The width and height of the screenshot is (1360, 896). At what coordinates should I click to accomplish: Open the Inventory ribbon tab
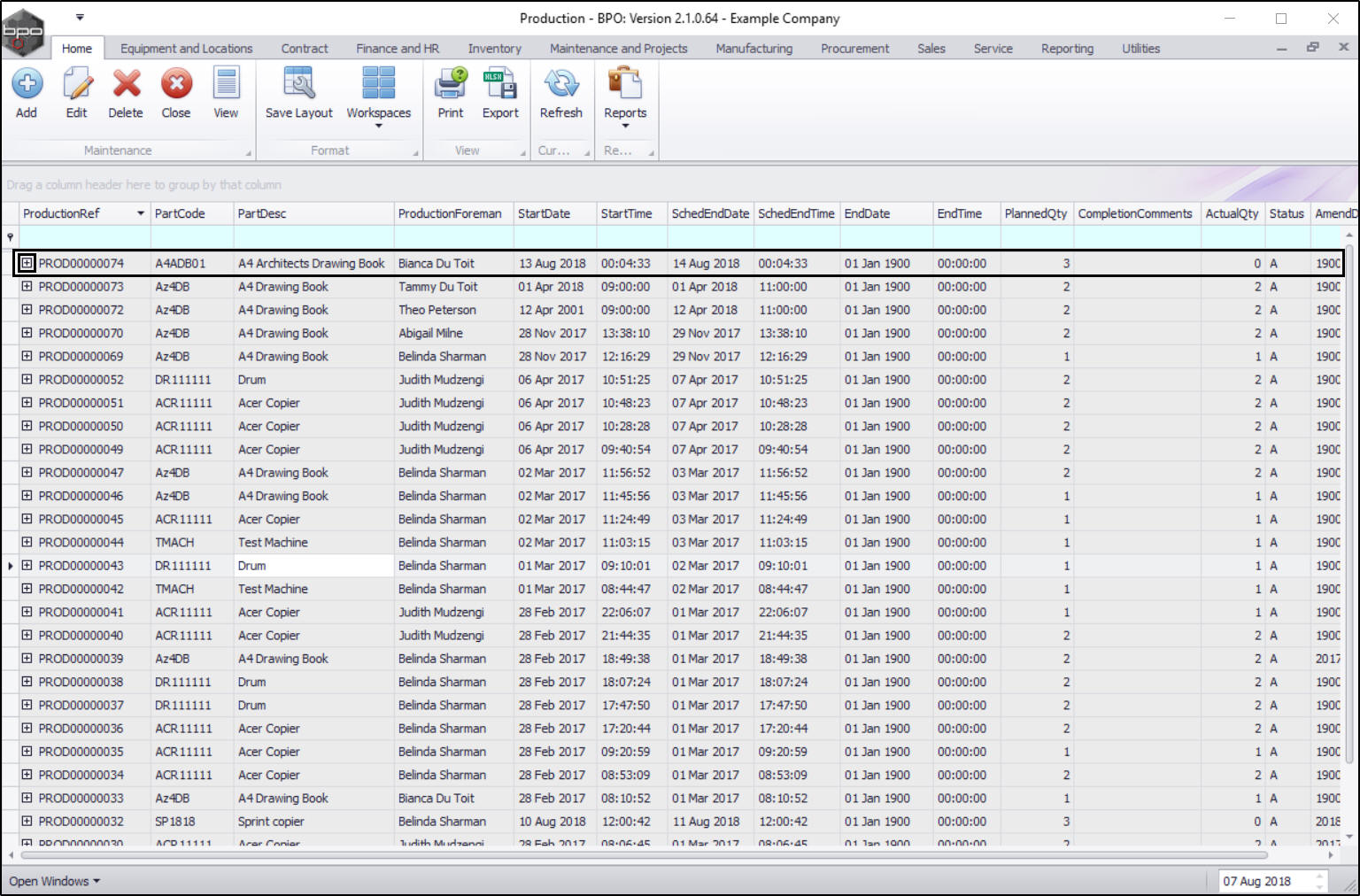pos(494,49)
